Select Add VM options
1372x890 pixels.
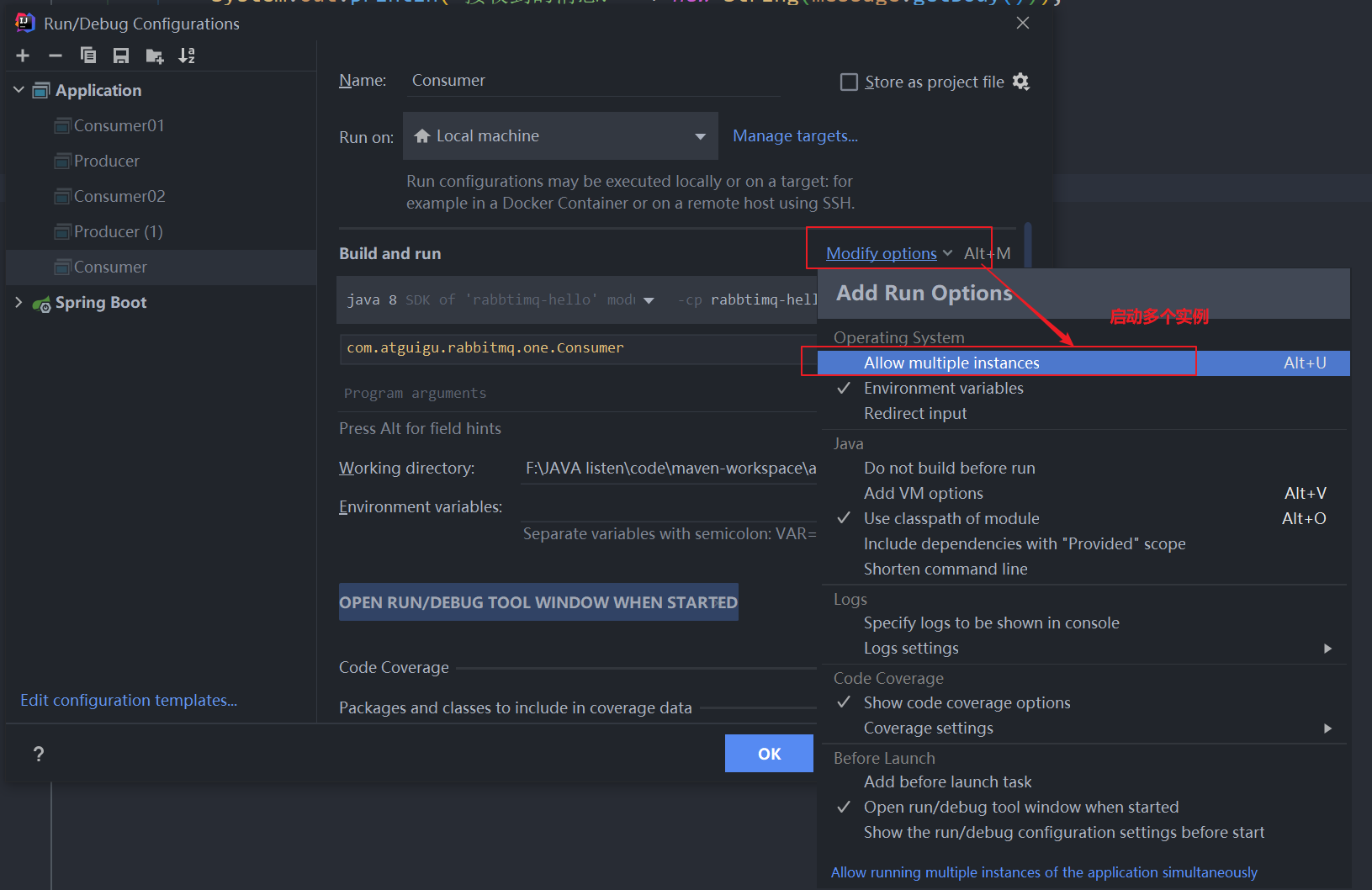[x=1083, y=493]
